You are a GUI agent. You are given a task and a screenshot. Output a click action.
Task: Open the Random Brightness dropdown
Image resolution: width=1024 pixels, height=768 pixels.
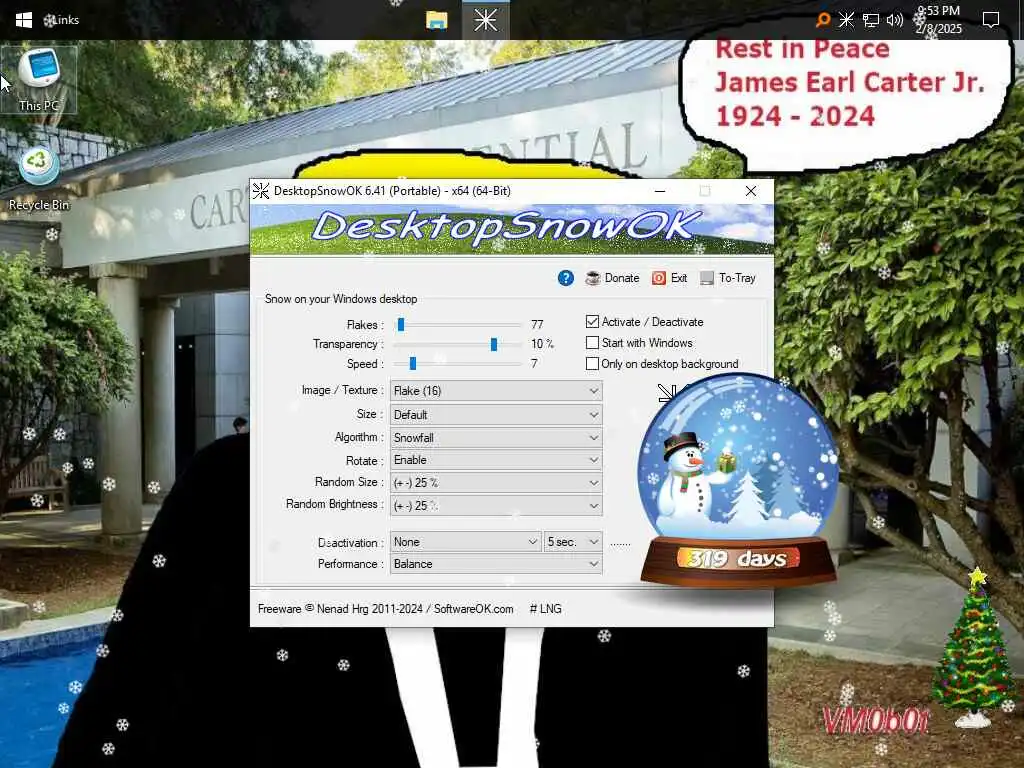pos(496,505)
